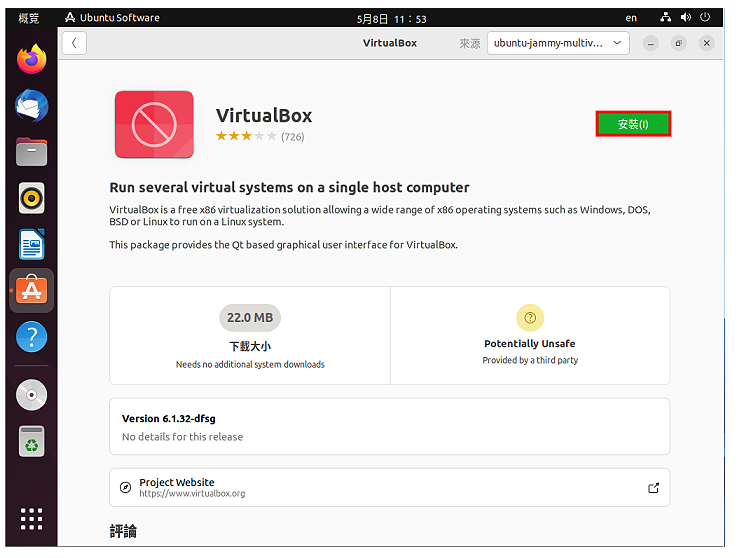The image size is (745, 558).
Task: Click the 來源 source label
Action: coord(469,43)
